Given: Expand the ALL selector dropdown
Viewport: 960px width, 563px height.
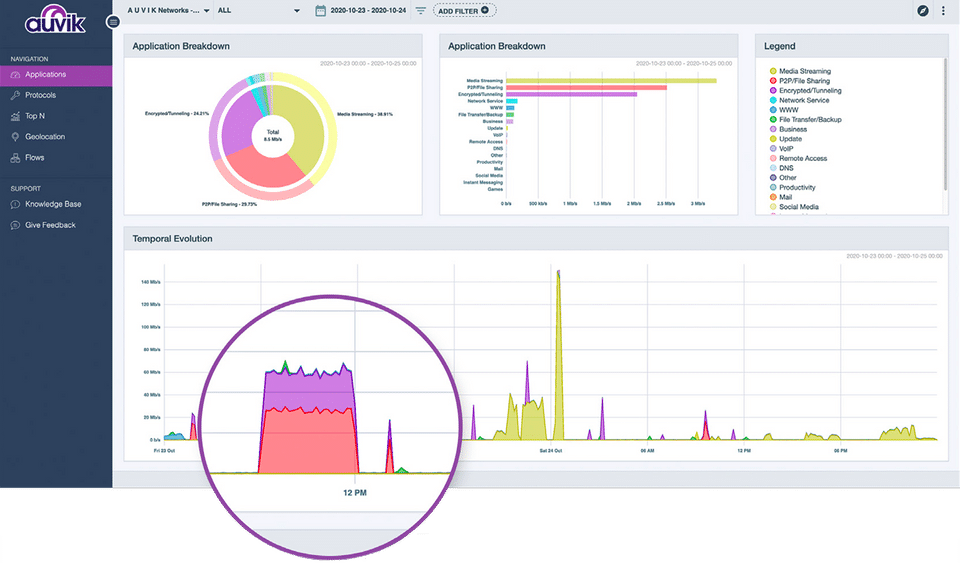Looking at the screenshot, I should [x=258, y=11].
